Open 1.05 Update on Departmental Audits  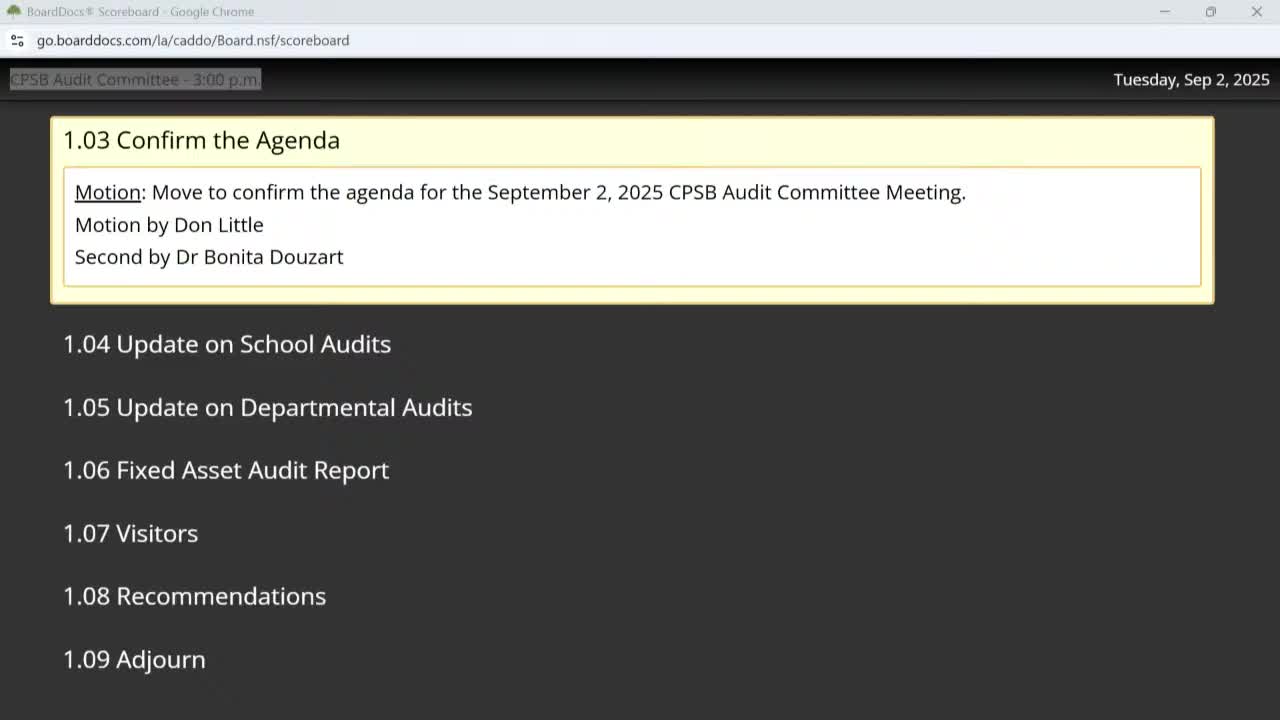[x=267, y=407]
